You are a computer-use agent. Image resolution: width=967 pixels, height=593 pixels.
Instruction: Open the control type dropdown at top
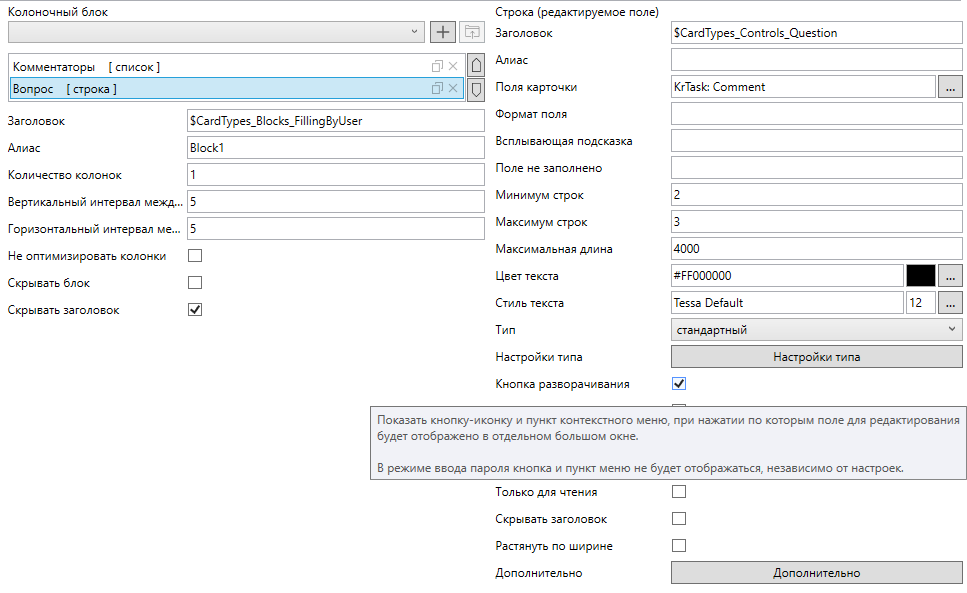tap(216, 32)
